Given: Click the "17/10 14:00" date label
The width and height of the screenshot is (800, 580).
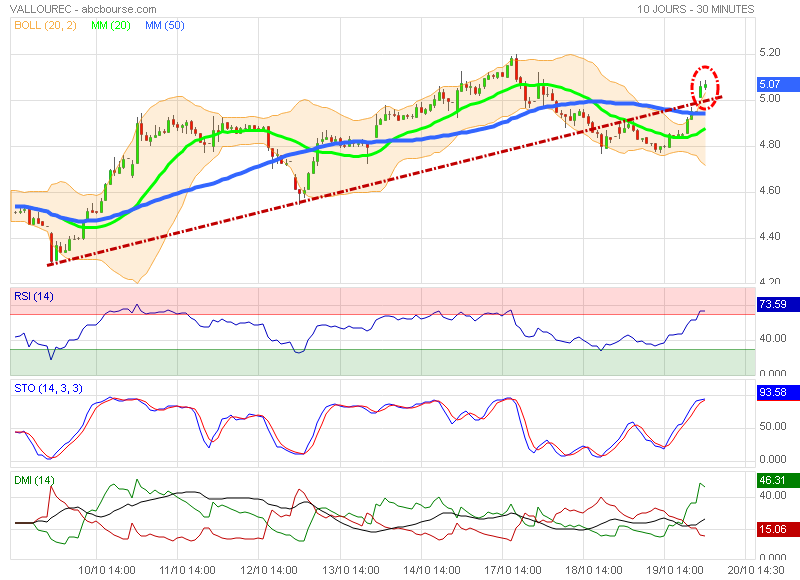Looking at the screenshot, I should [513, 570].
